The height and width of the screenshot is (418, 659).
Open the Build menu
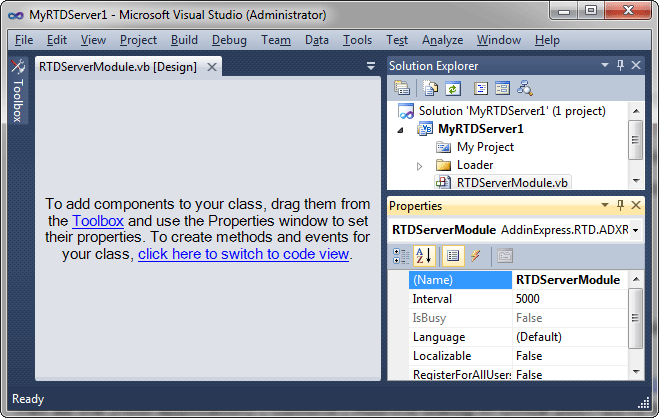184,40
